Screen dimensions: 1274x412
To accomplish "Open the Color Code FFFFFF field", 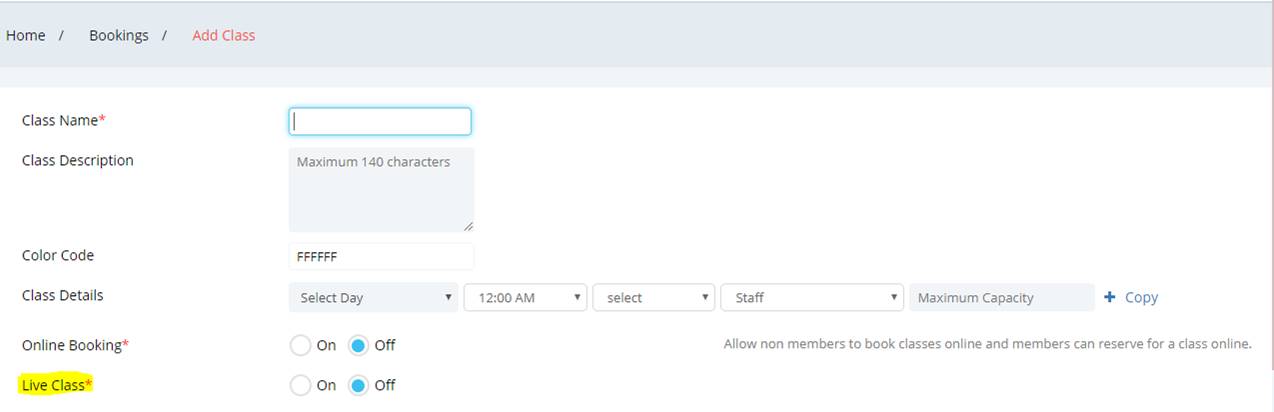I will click(x=381, y=256).
